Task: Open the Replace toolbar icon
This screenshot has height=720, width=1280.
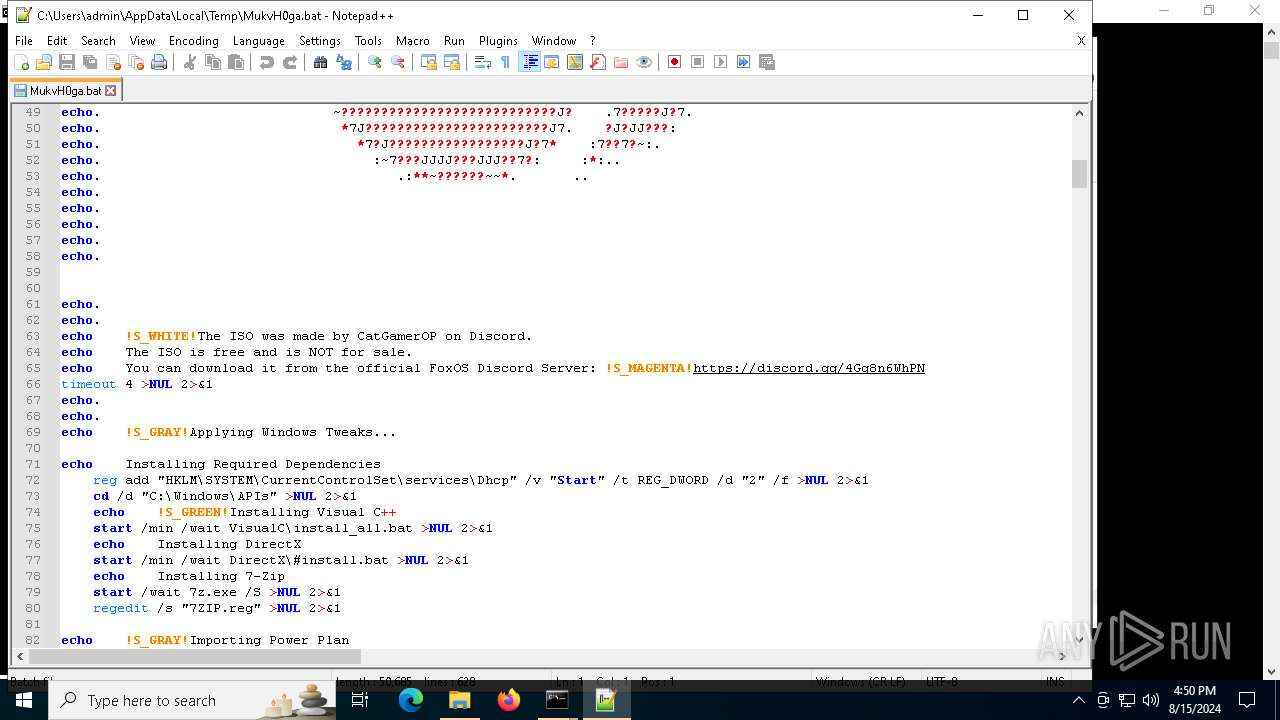Action: (344, 62)
